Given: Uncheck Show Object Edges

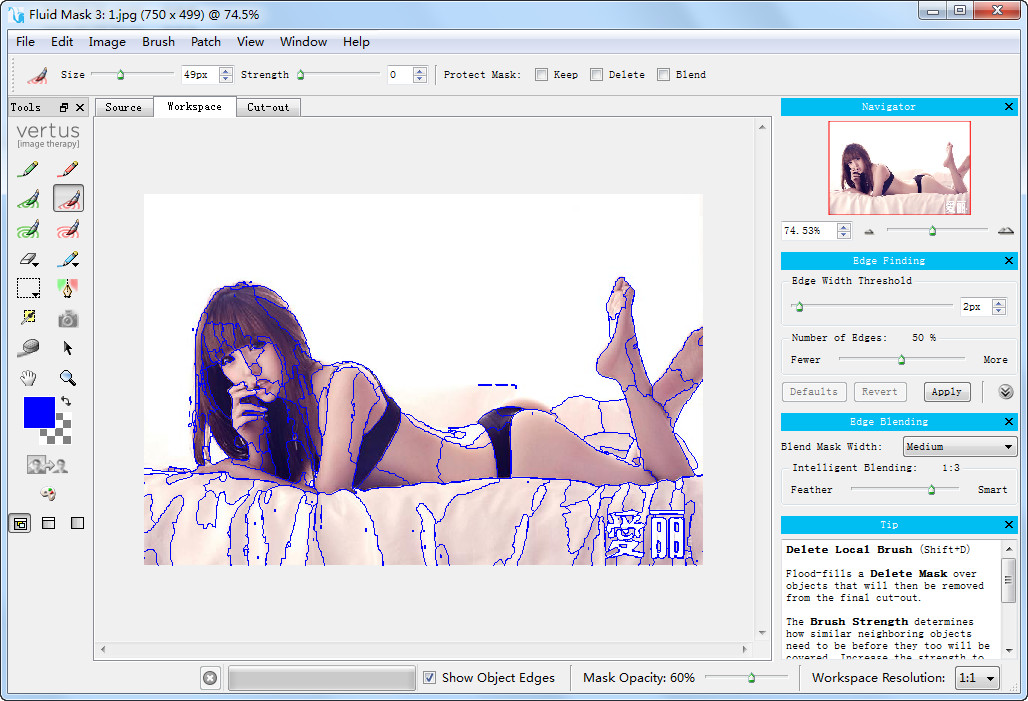Looking at the screenshot, I should click(429, 678).
